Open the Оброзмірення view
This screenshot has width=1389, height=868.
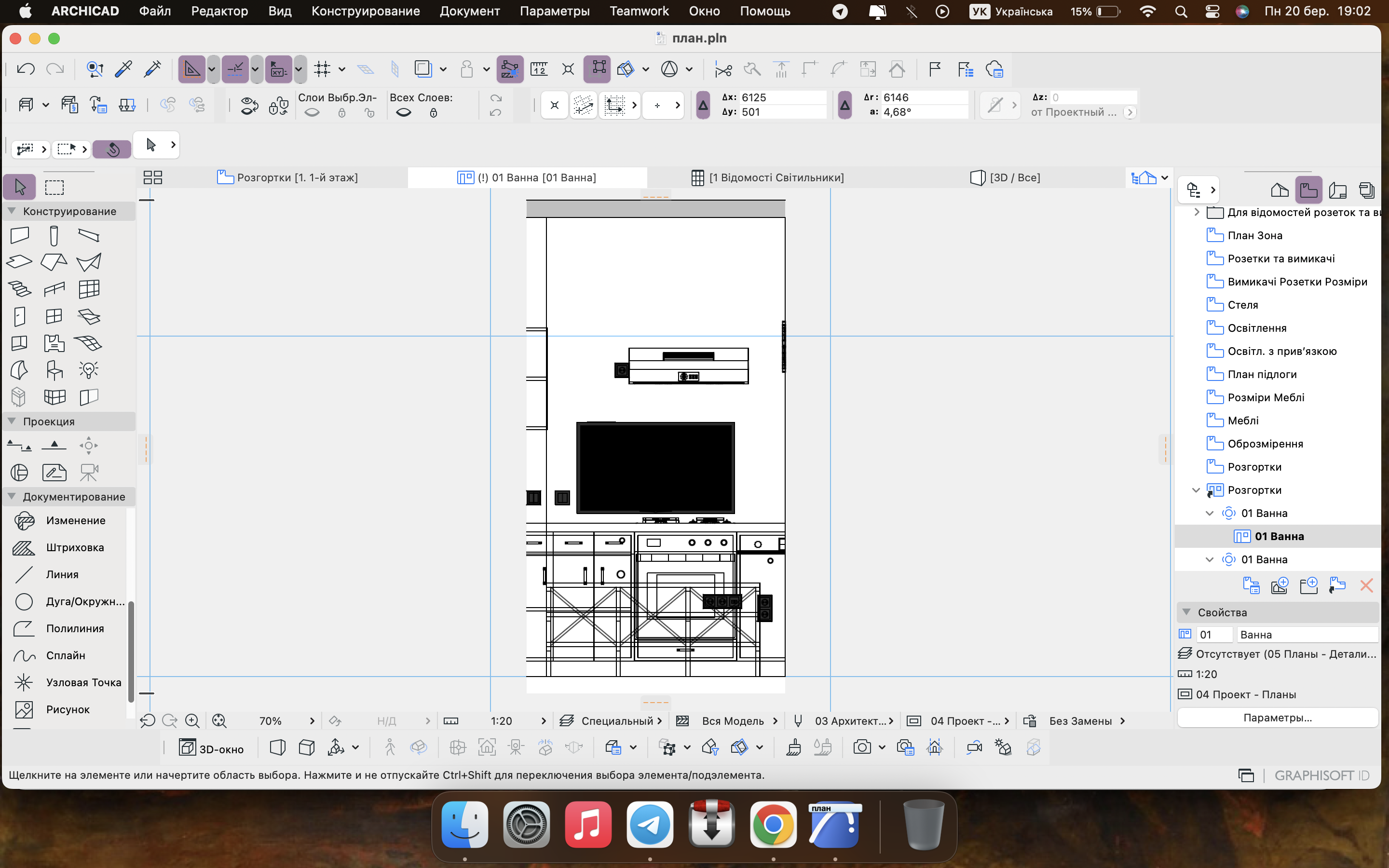1265,444
